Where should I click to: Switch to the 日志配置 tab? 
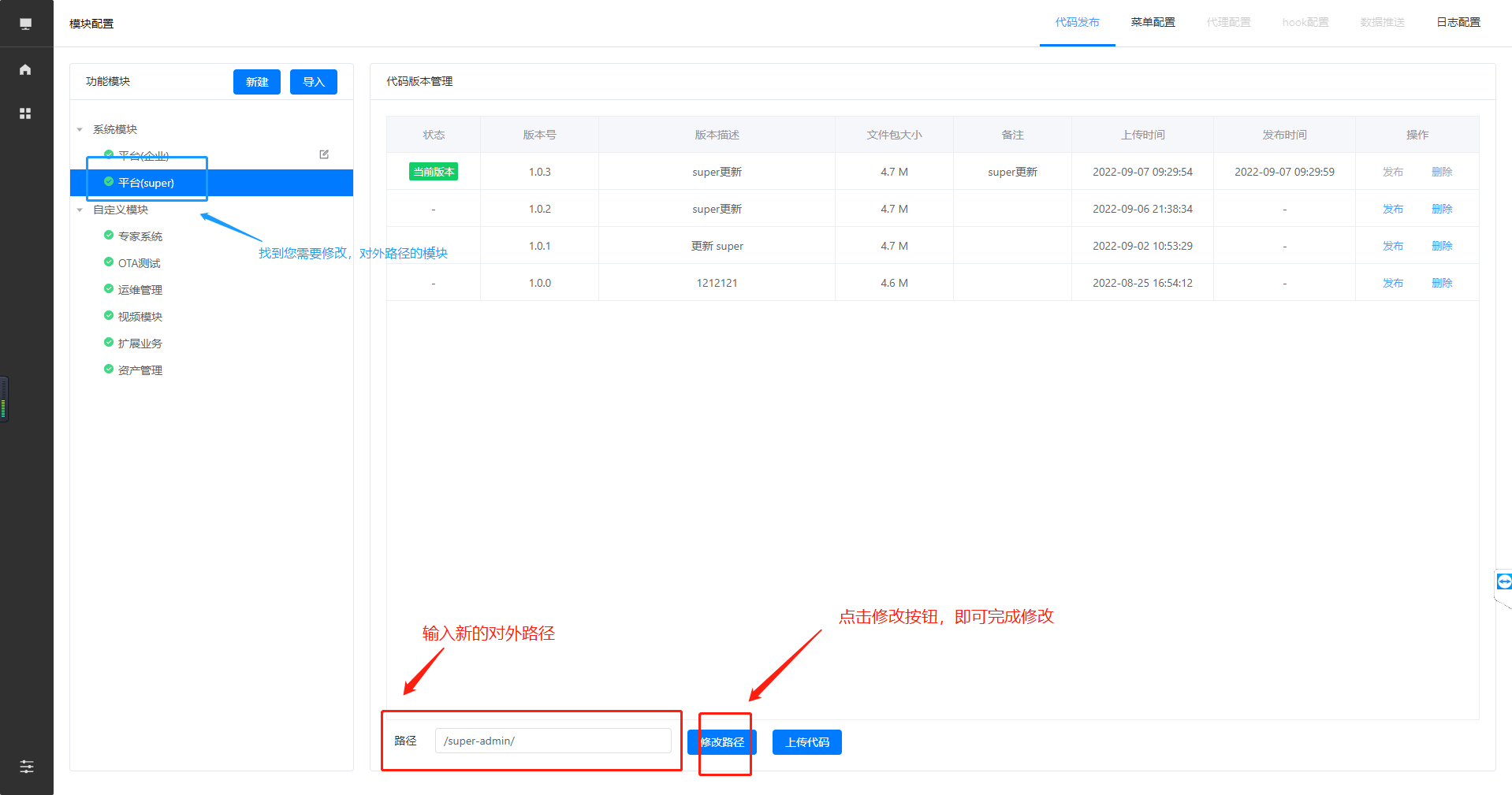point(1458,22)
